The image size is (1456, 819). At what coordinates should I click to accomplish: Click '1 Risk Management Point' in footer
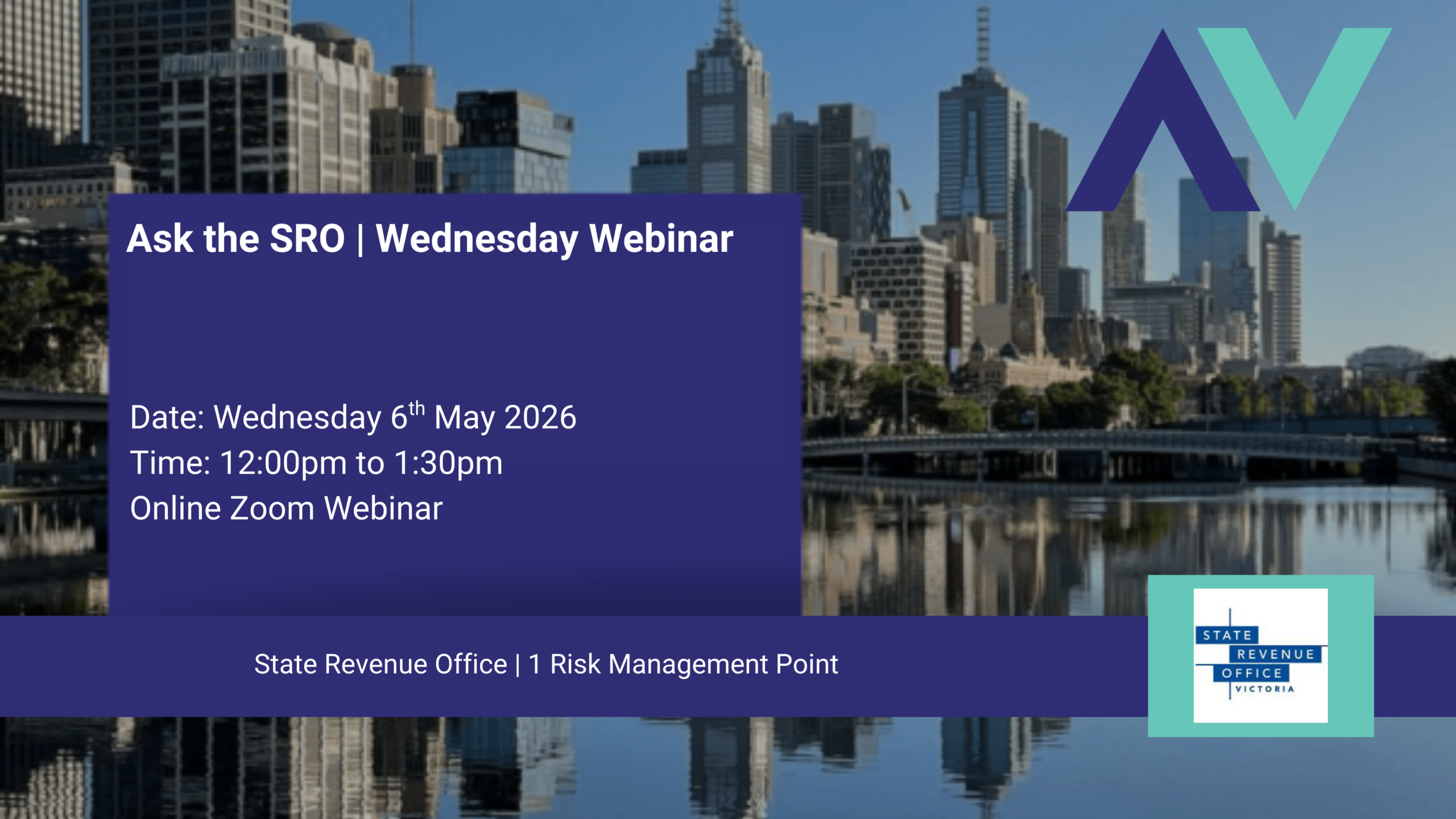683,664
